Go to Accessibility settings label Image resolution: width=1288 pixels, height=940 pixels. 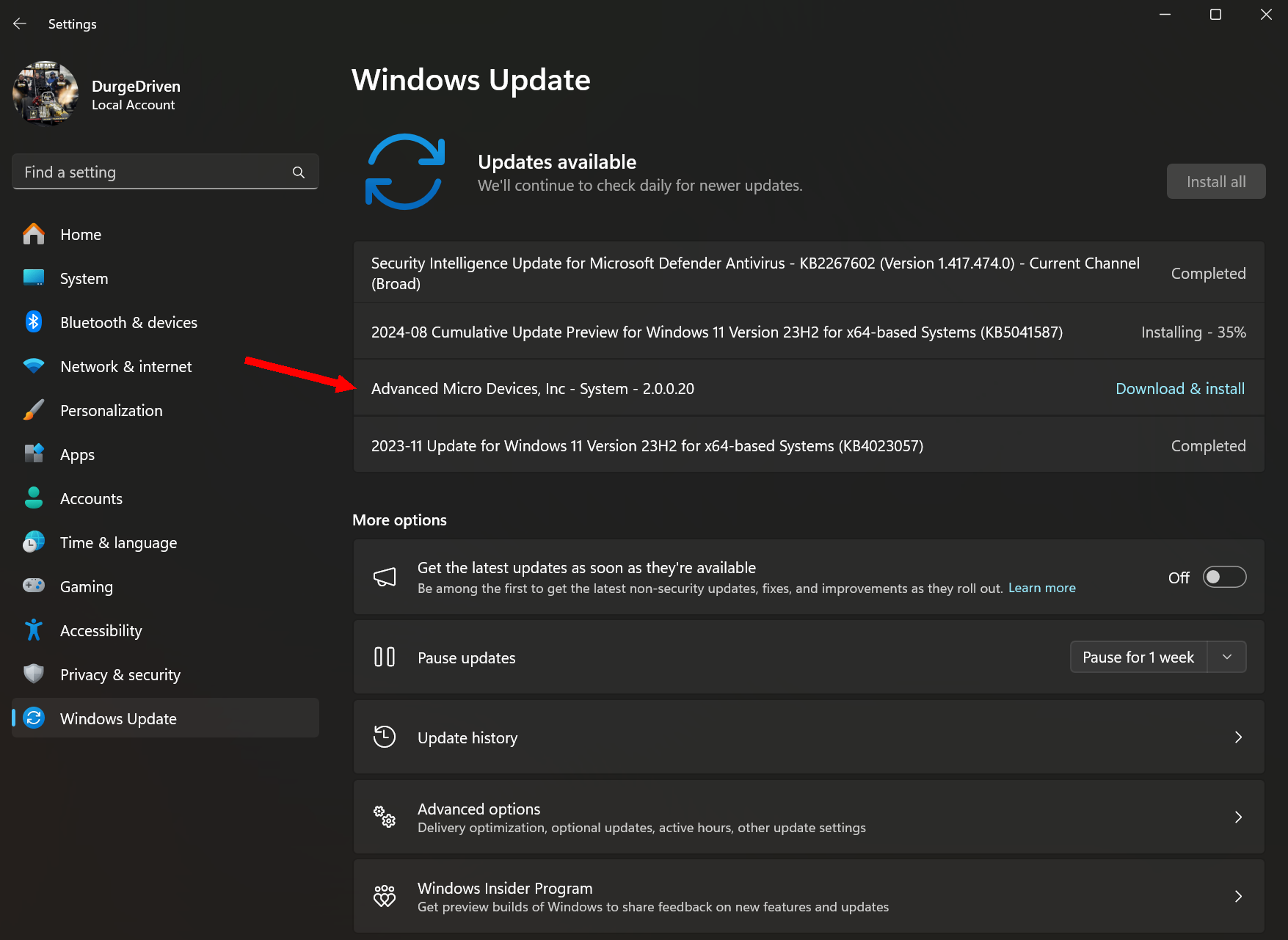pyautogui.click(x=101, y=630)
